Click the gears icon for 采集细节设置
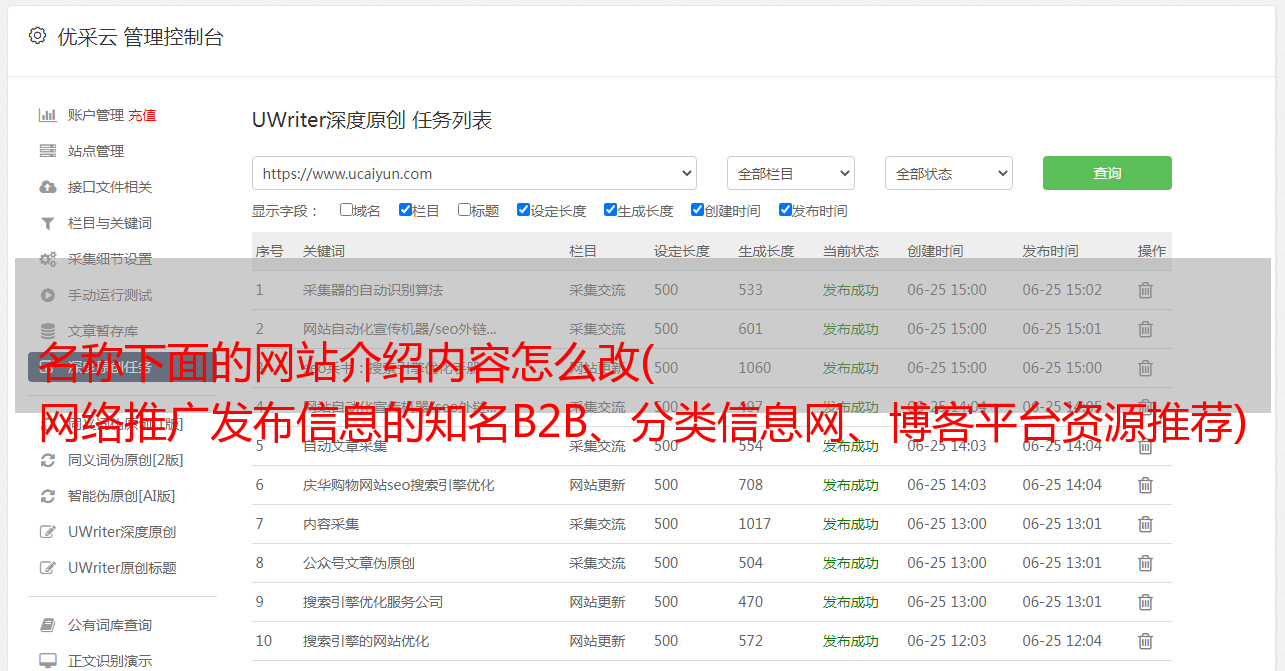The height and width of the screenshot is (671, 1285). point(47,259)
